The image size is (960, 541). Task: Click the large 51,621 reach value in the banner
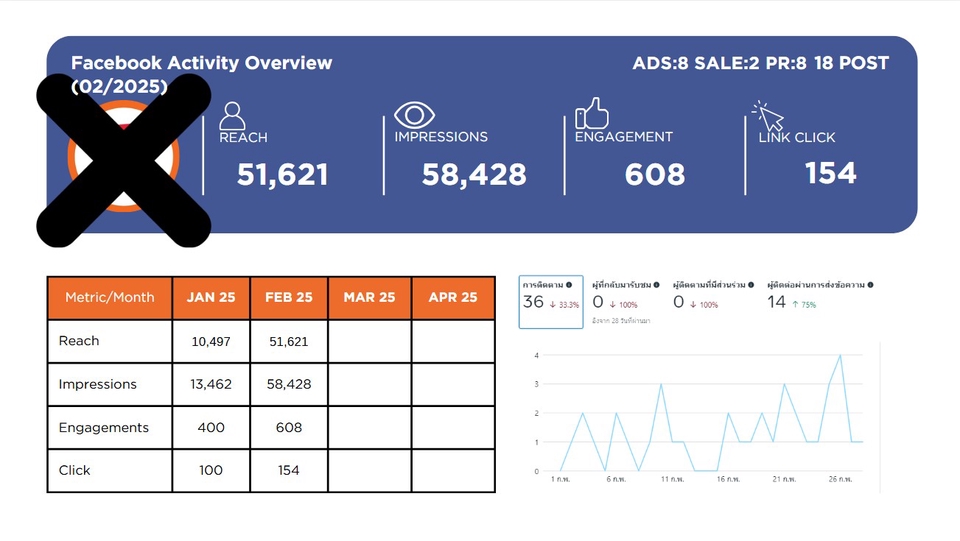[282, 174]
